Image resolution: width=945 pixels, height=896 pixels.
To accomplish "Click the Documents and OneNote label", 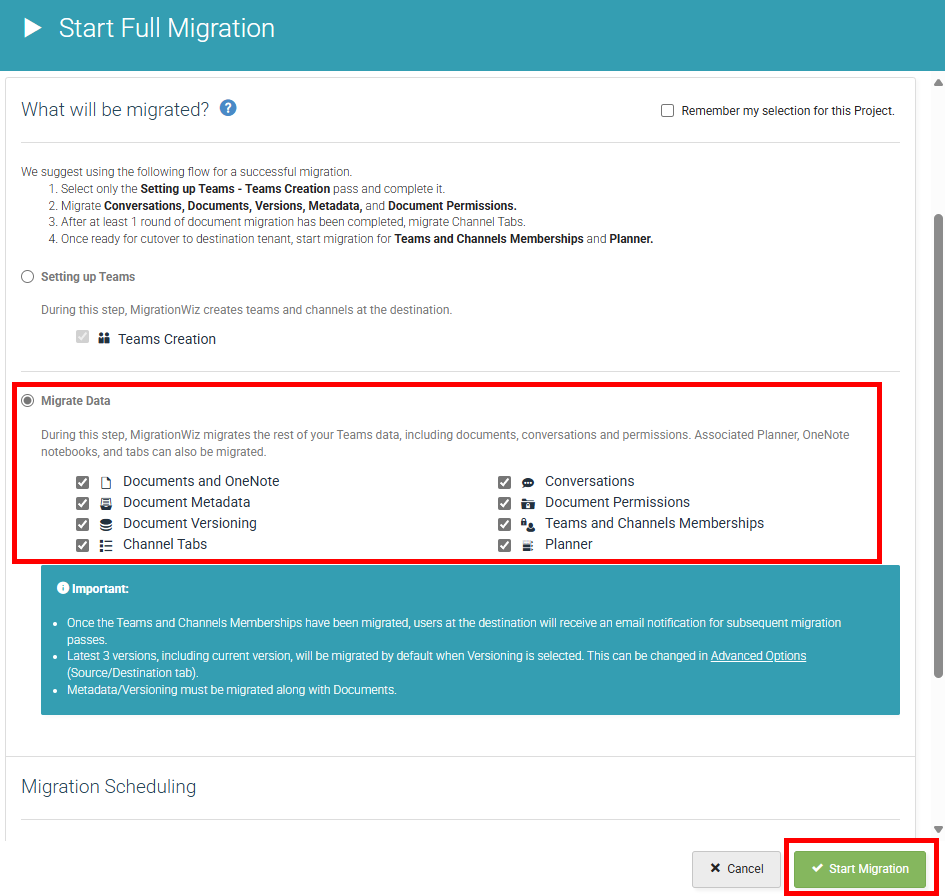I will [x=201, y=481].
